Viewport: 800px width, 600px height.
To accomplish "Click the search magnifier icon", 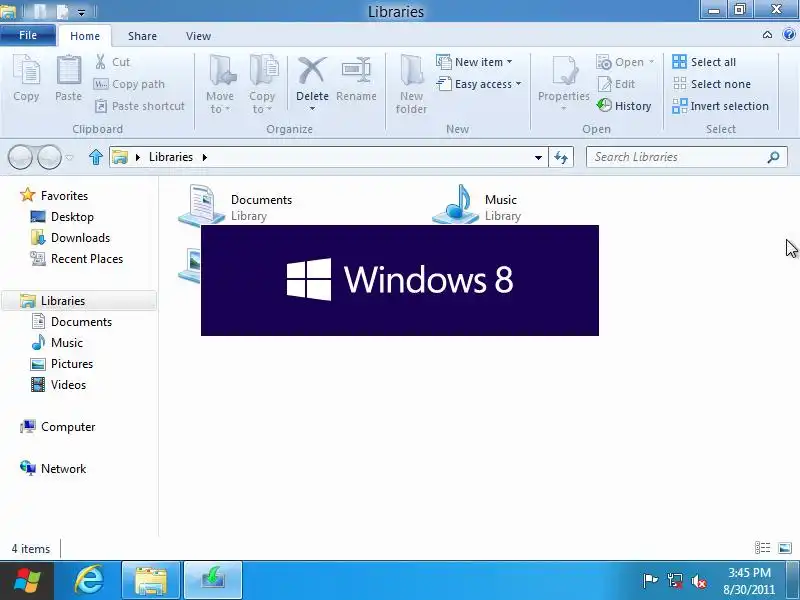I will (773, 157).
